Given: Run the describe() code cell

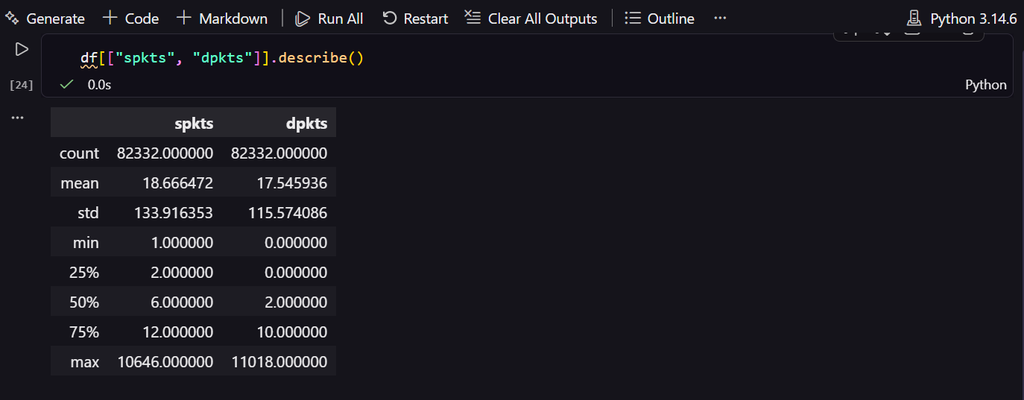Looking at the screenshot, I should pyautogui.click(x=22, y=49).
